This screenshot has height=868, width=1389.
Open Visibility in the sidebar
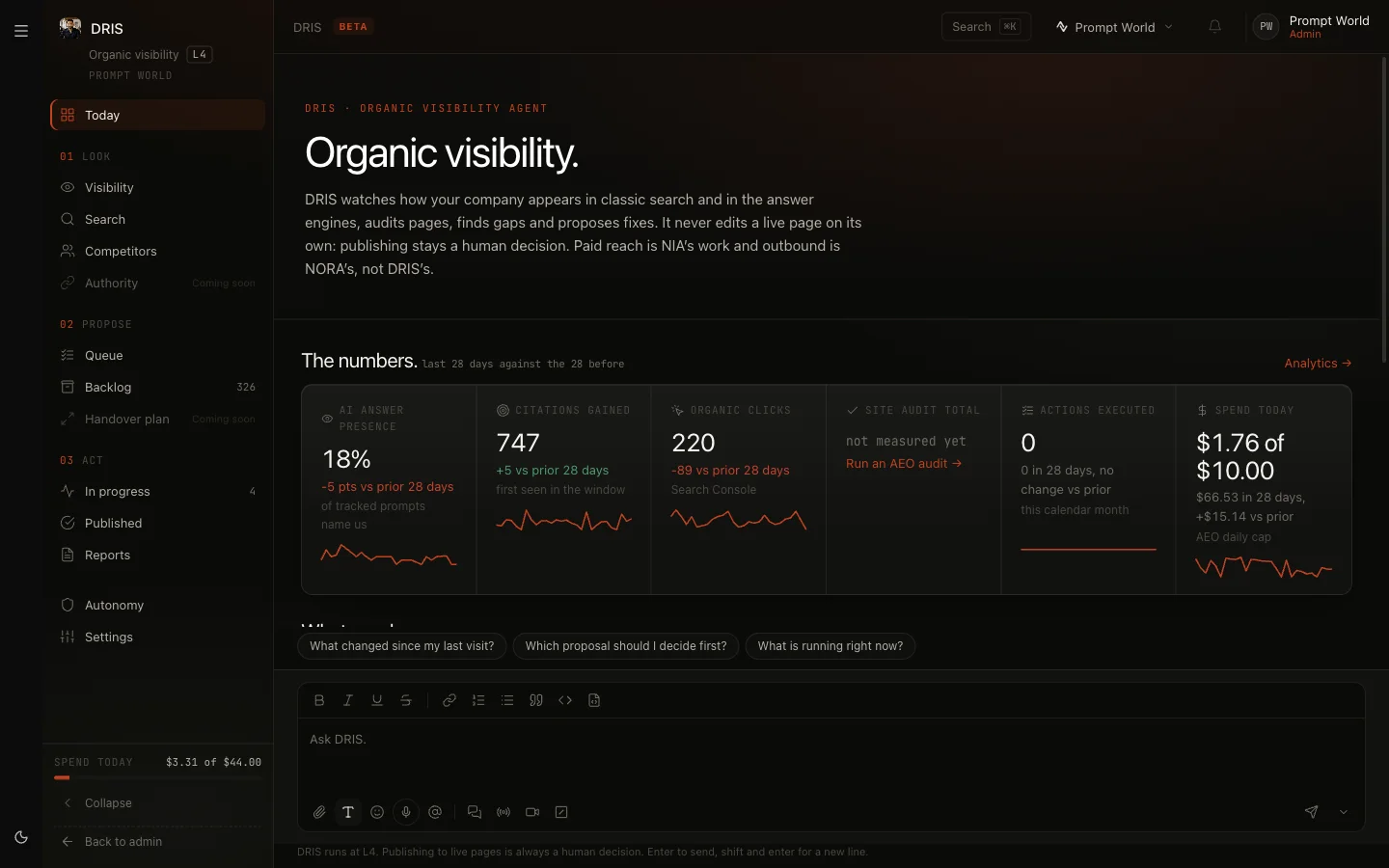pos(158,187)
